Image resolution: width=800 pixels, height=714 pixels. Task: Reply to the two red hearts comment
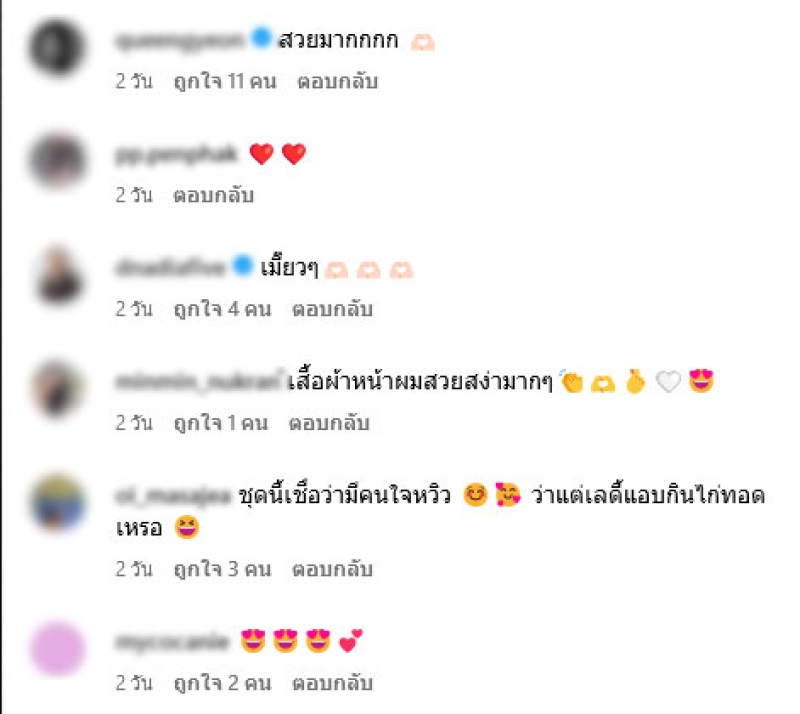pos(213,195)
